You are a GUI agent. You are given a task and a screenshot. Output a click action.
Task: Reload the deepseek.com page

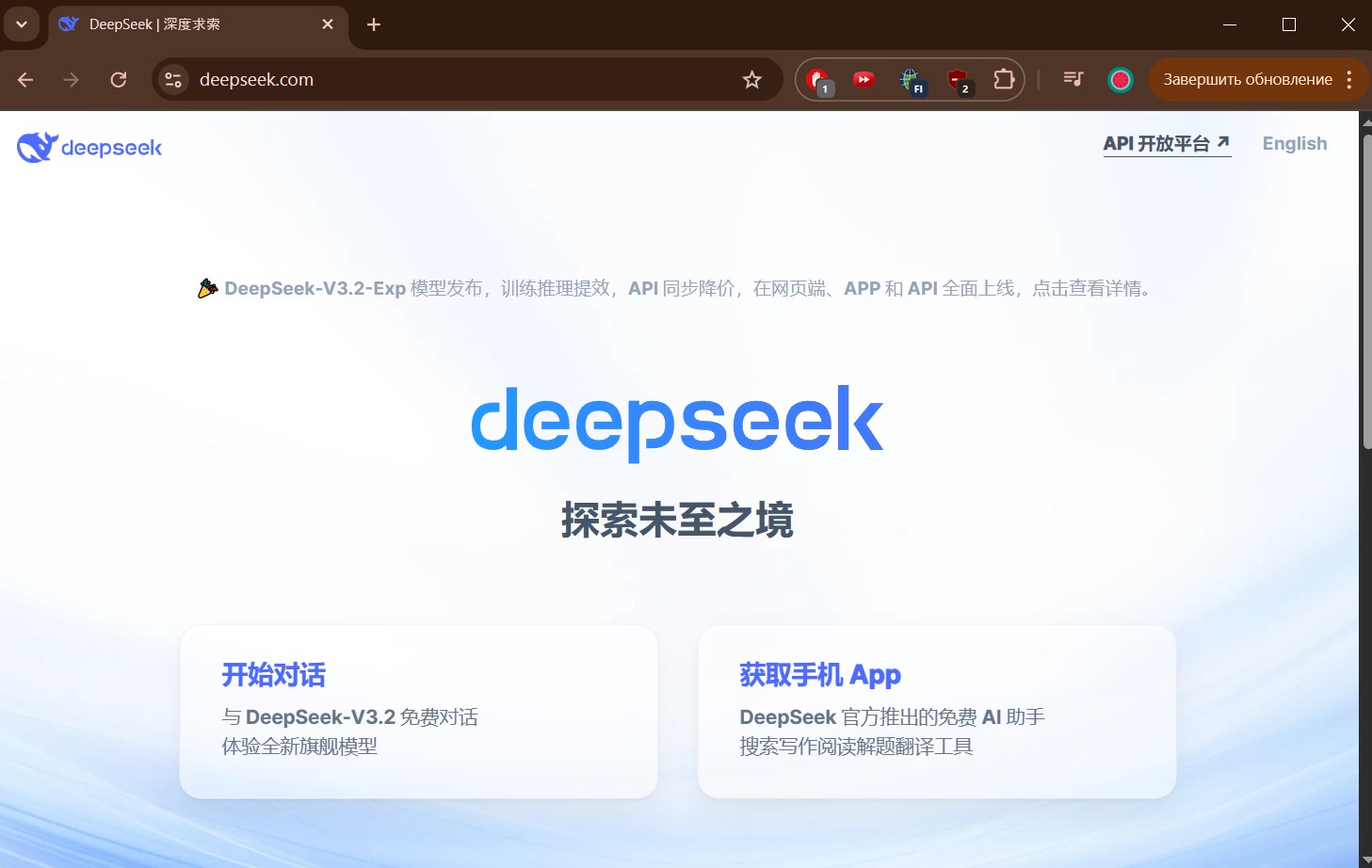click(119, 80)
